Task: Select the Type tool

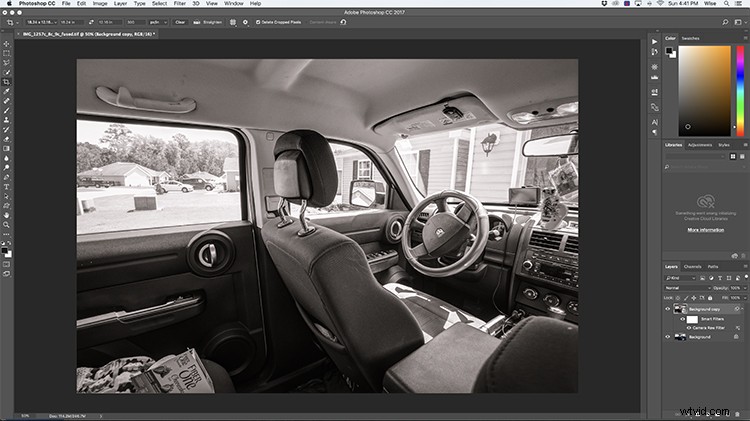Action: pyautogui.click(x=7, y=186)
